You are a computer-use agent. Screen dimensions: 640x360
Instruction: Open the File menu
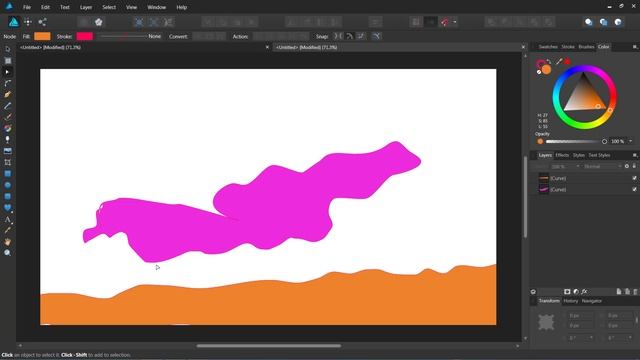(x=27, y=7)
